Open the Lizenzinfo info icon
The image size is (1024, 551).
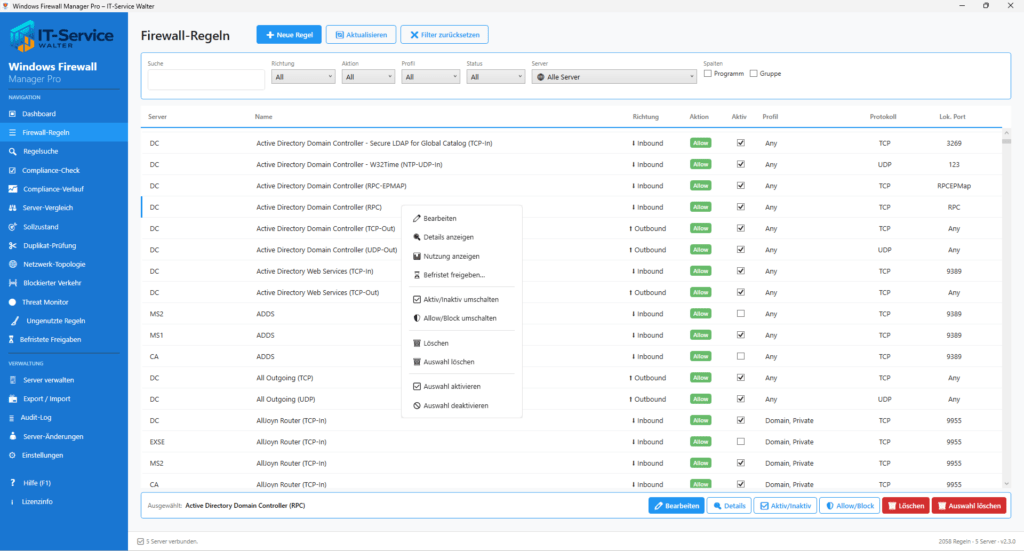click(12, 502)
